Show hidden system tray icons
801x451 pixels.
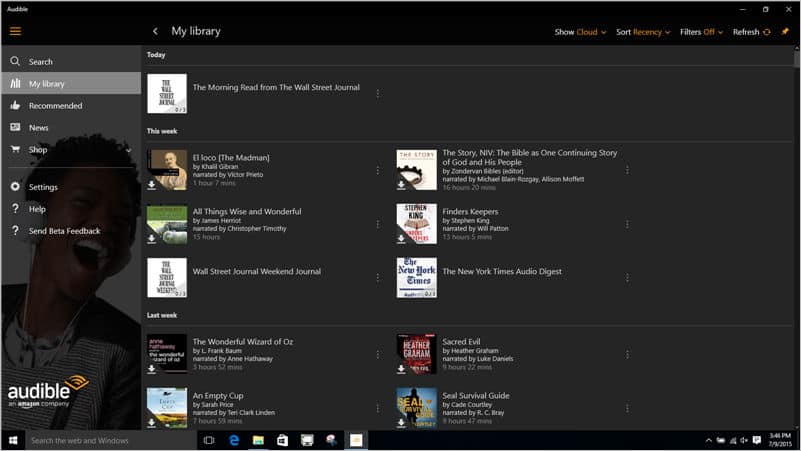tap(709, 440)
